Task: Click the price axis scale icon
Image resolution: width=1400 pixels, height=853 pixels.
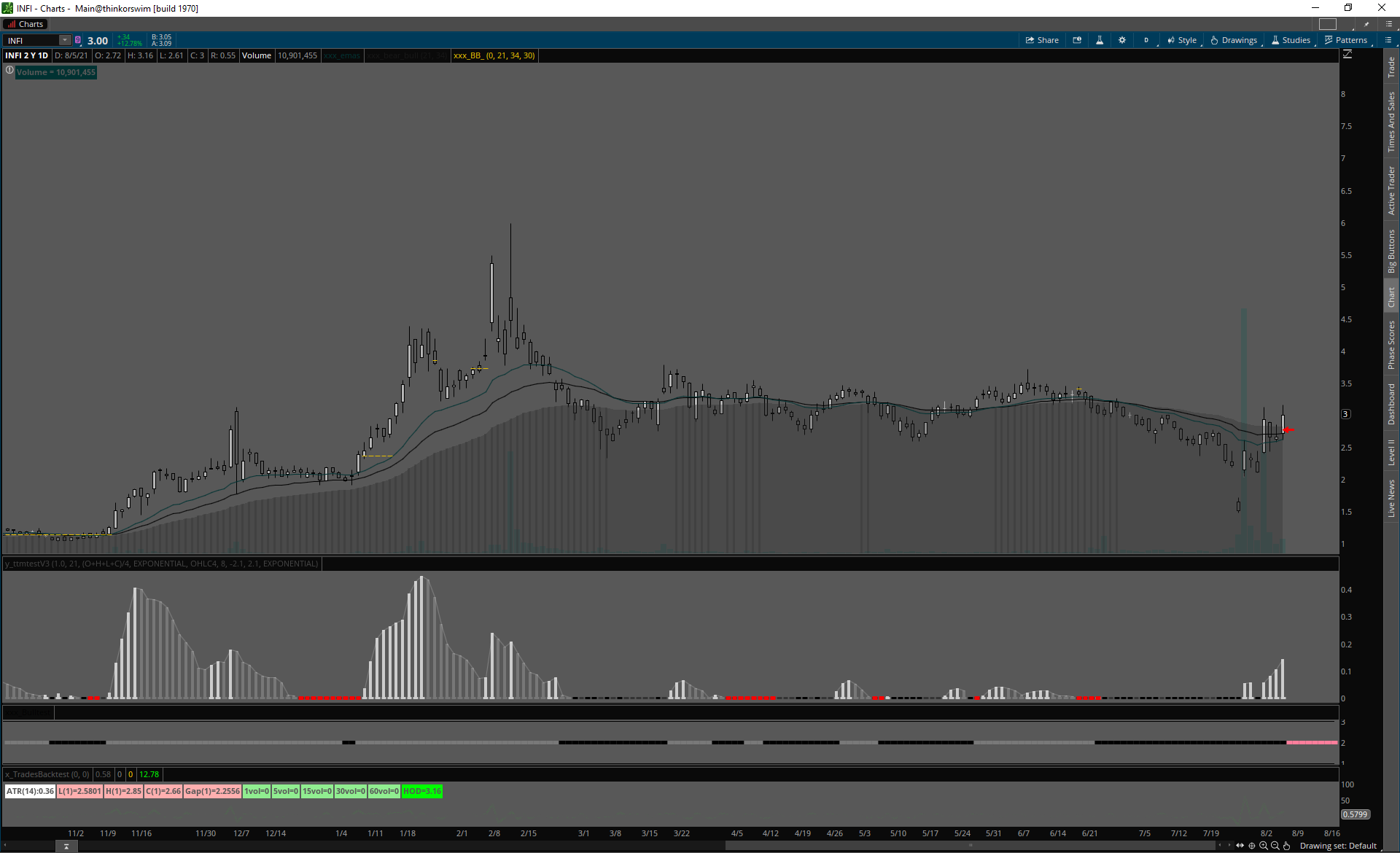Action: click(x=1347, y=55)
